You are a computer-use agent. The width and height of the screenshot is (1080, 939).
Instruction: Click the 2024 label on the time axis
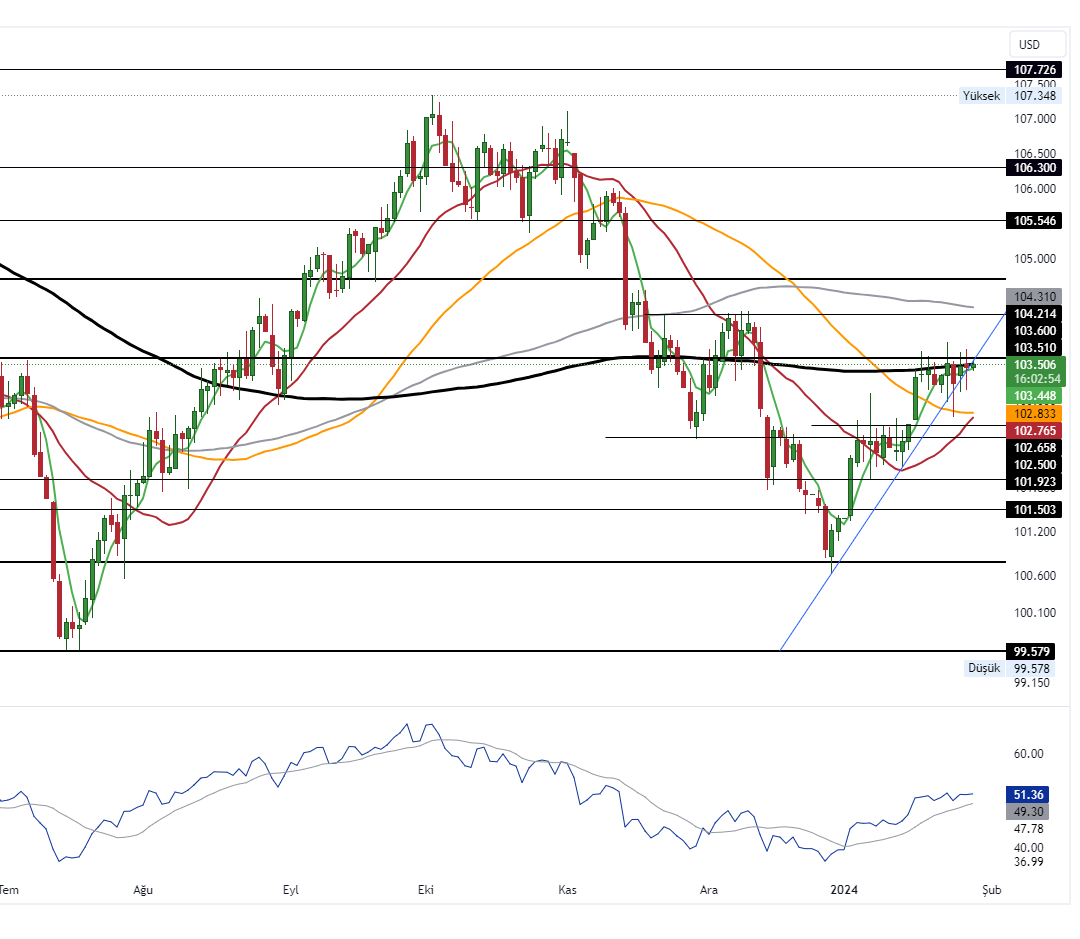pyautogui.click(x=843, y=888)
